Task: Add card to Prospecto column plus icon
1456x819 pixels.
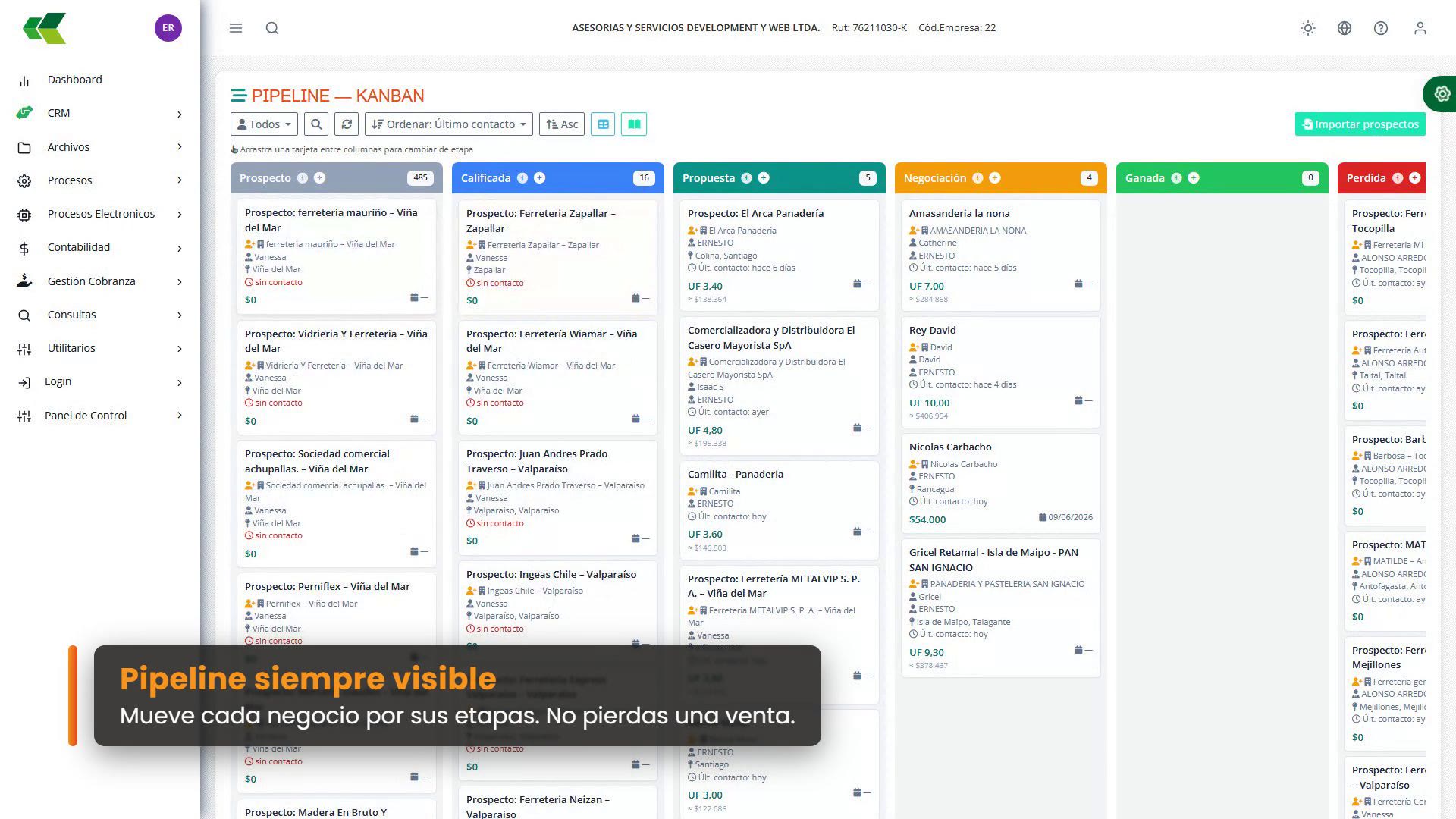Action: tap(320, 178)
